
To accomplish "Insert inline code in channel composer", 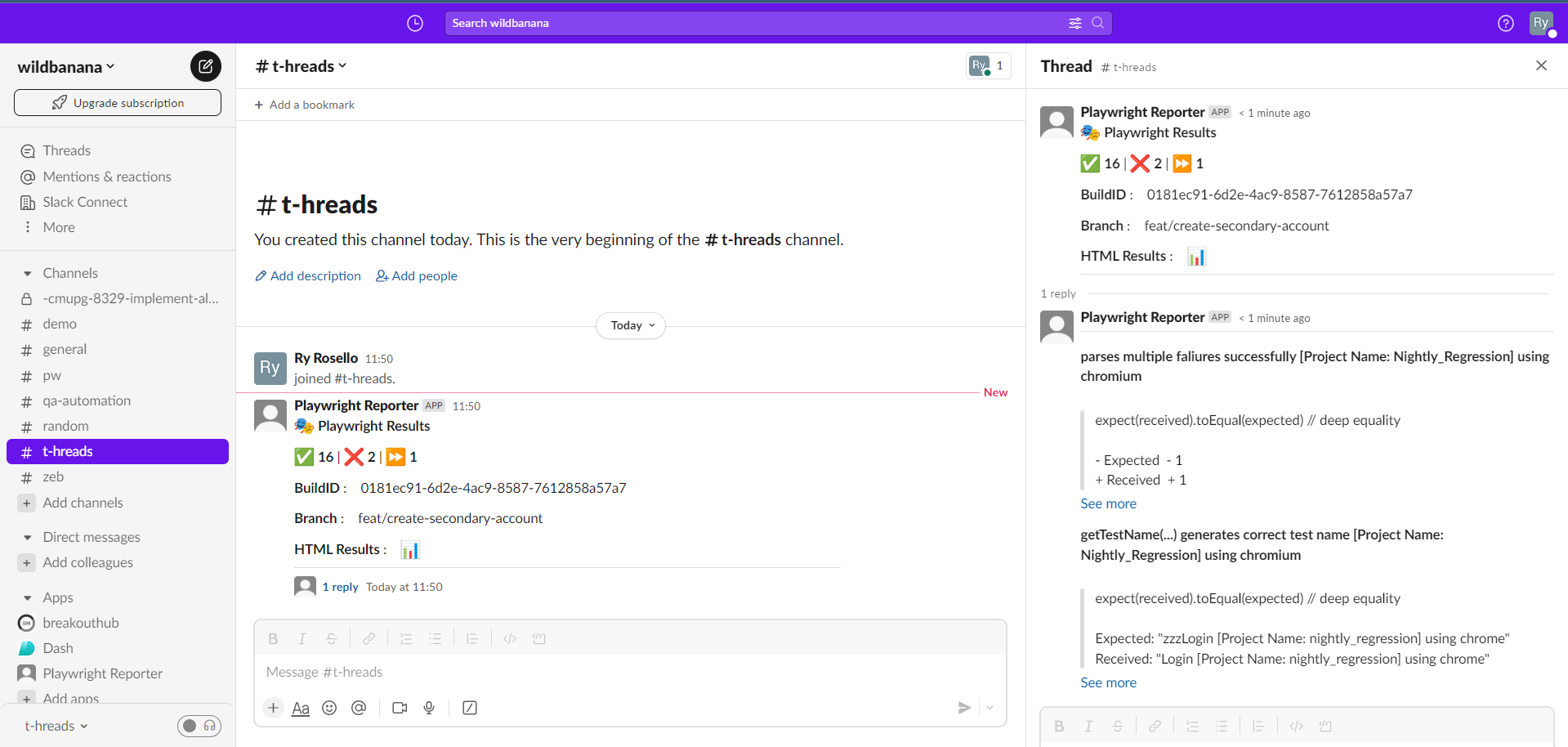I will tap(510, 639).
